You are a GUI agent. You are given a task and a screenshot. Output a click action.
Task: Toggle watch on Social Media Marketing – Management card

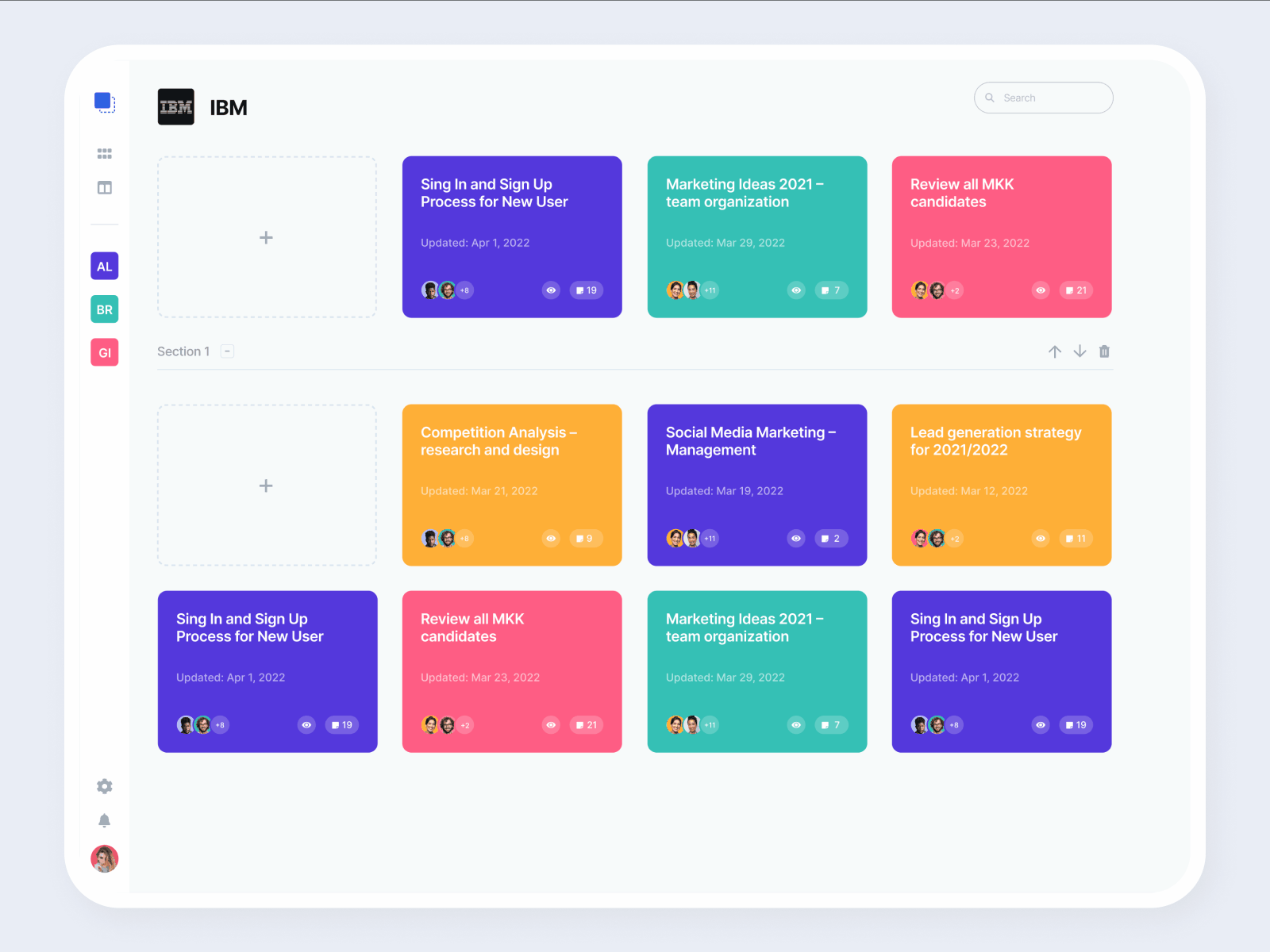click(796, 539)
